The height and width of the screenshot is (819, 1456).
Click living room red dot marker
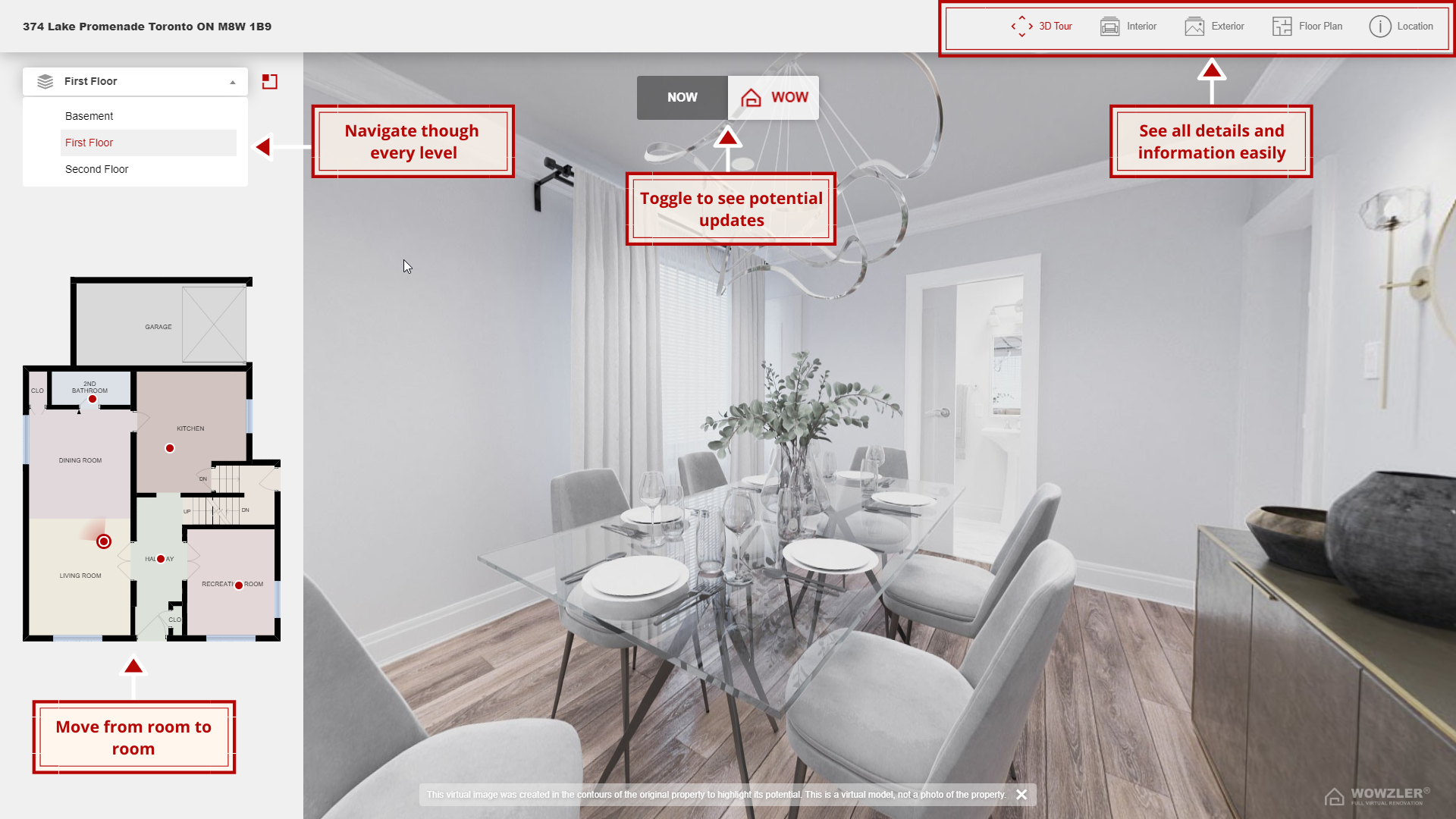pos(104,541)
